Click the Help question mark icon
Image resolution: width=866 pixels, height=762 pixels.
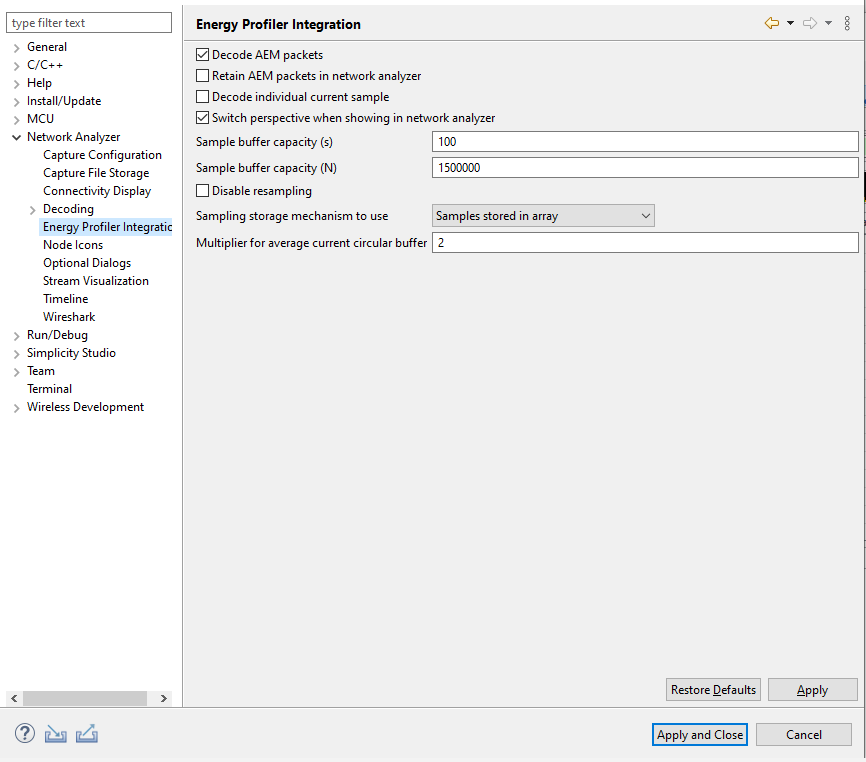point(24,733)
